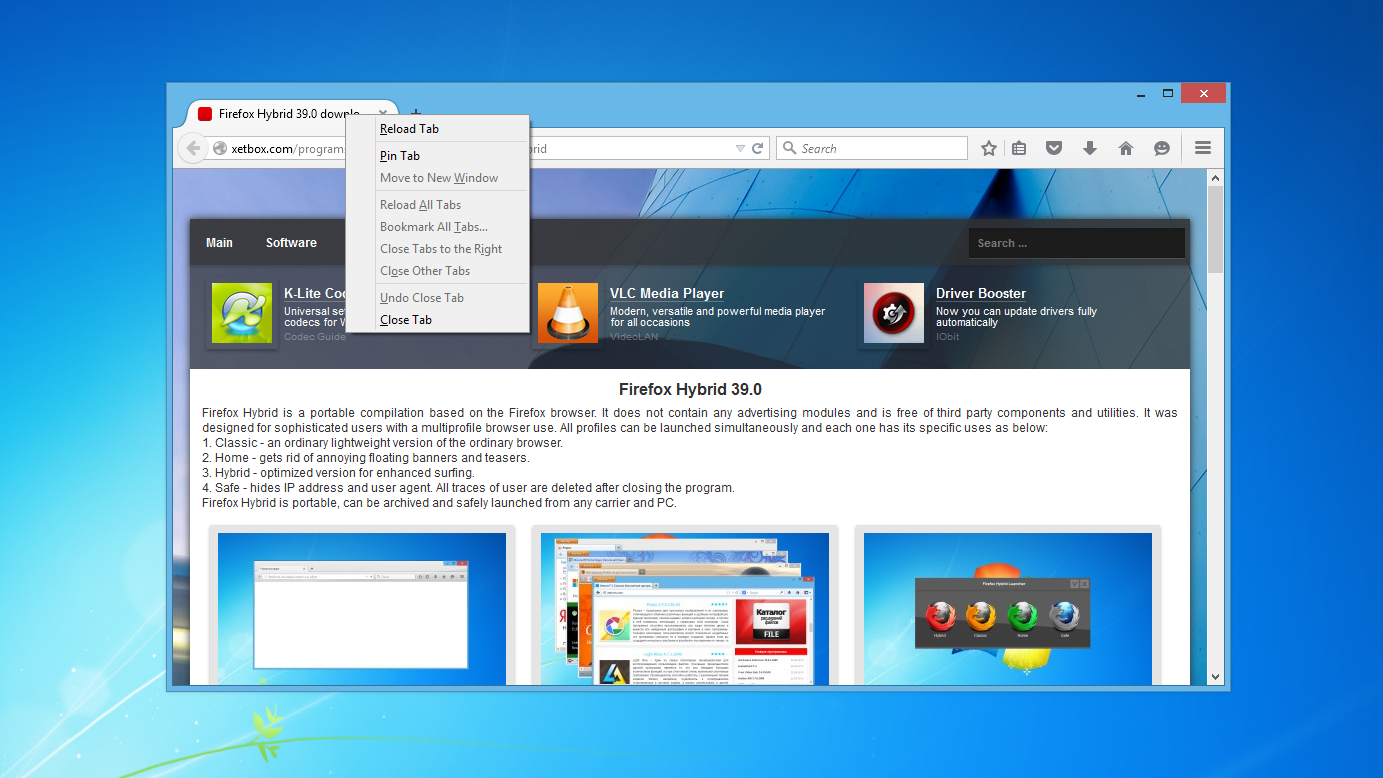Select Close Tab menu entry
The height and width of the screenshot is (778, 1383).
[x=406, y=320]
